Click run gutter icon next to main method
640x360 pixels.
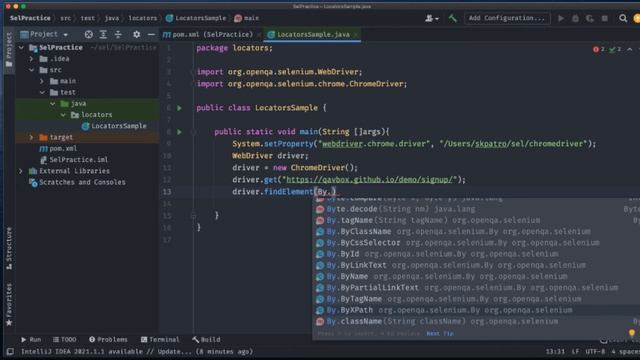(179, 132)
